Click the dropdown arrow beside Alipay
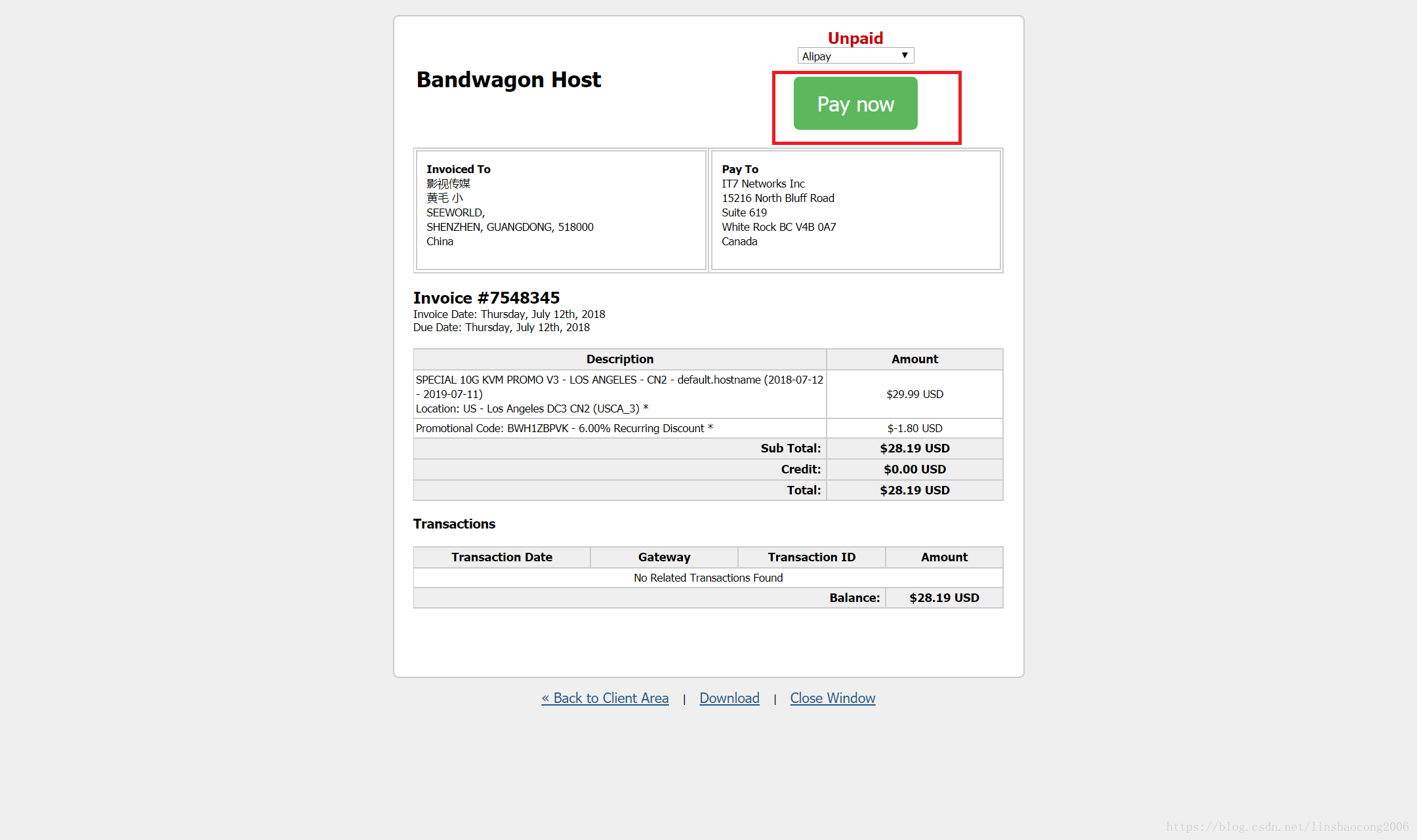The width and height of the screenshot is (1417, 840). [x=905, y=56]
